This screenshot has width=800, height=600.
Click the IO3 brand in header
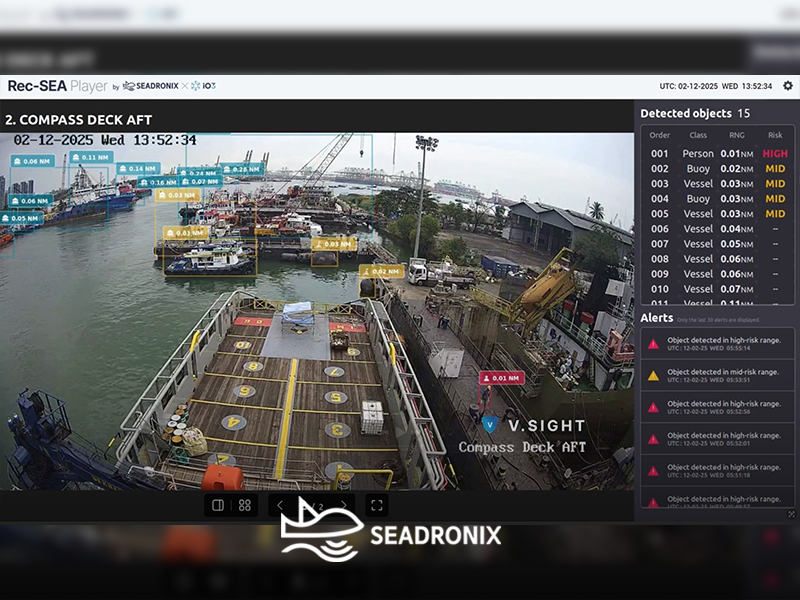[x=203, y=86]
